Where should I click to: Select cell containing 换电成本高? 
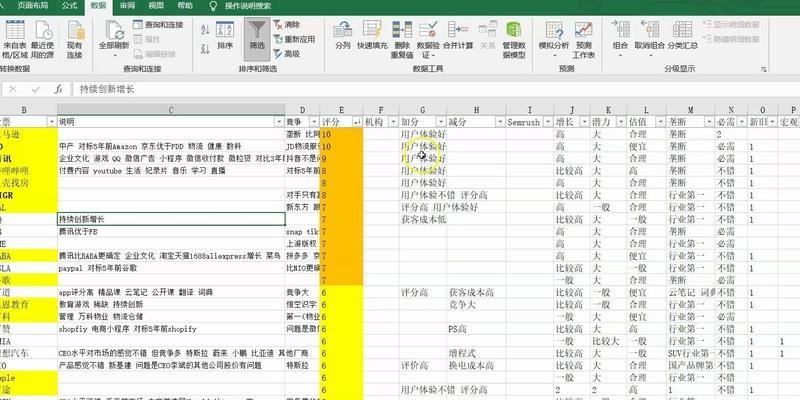pos(476,366)
